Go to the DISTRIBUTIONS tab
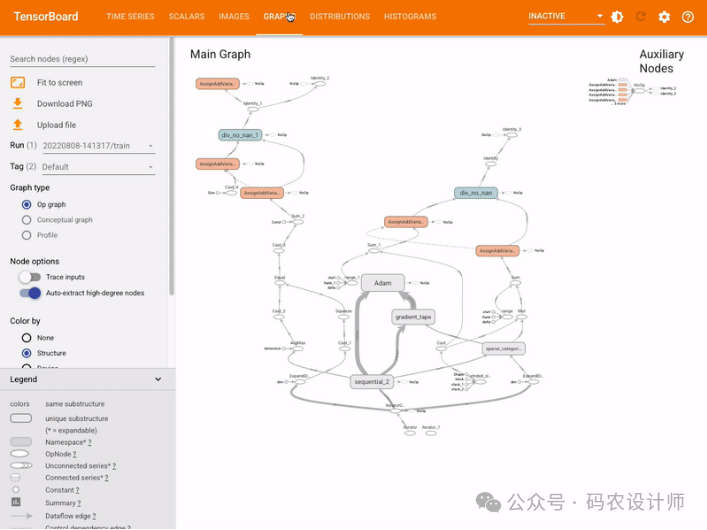This screenshot has height=530, width=707. (x=340, y=17)
